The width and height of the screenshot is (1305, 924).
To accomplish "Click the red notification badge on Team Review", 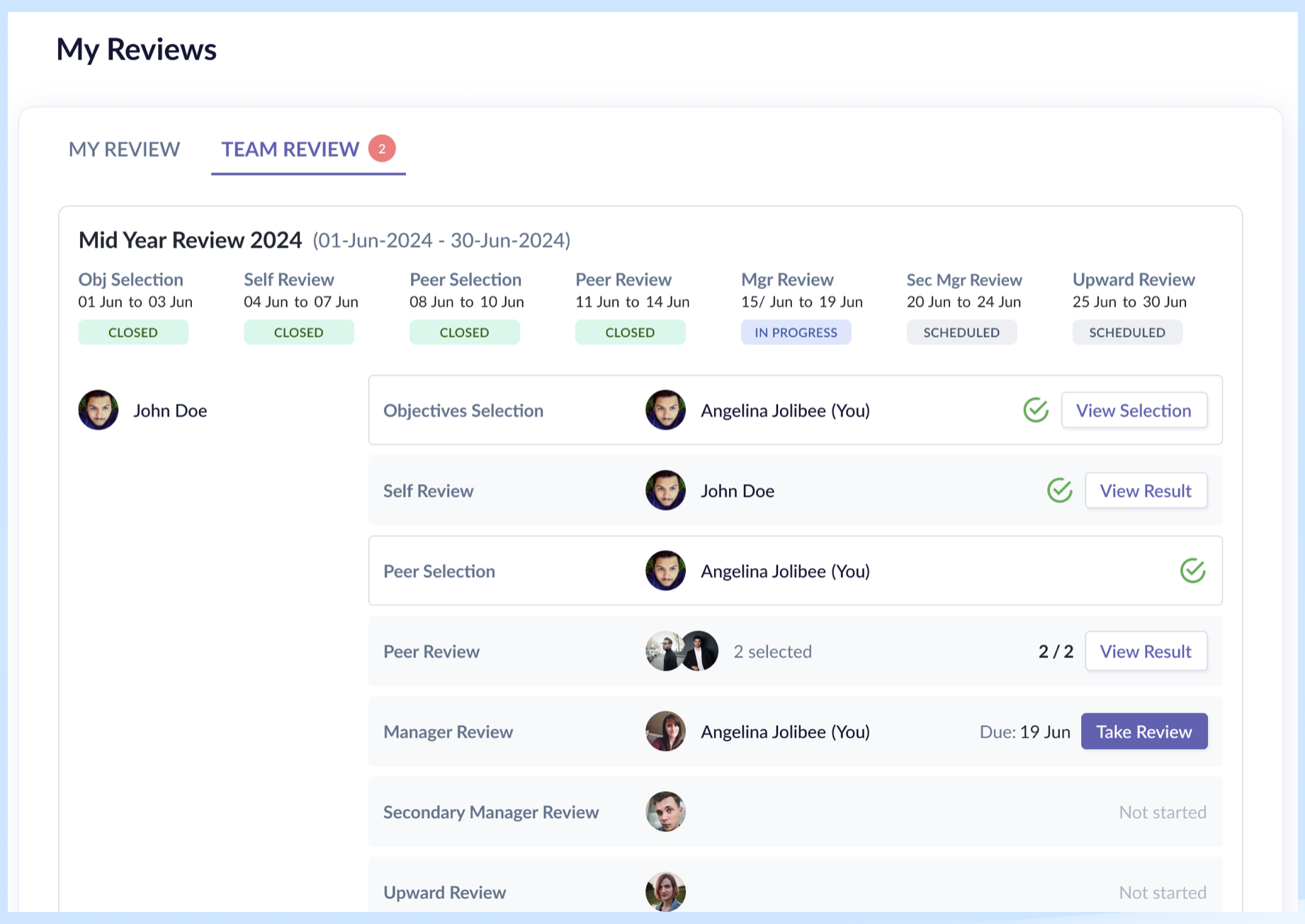I will pyautogui.click(x=382, y=149).
